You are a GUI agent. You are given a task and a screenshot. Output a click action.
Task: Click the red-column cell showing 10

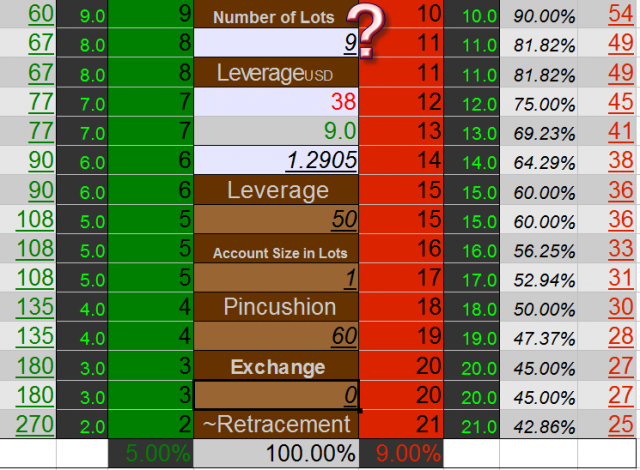(x=401, y=14)
